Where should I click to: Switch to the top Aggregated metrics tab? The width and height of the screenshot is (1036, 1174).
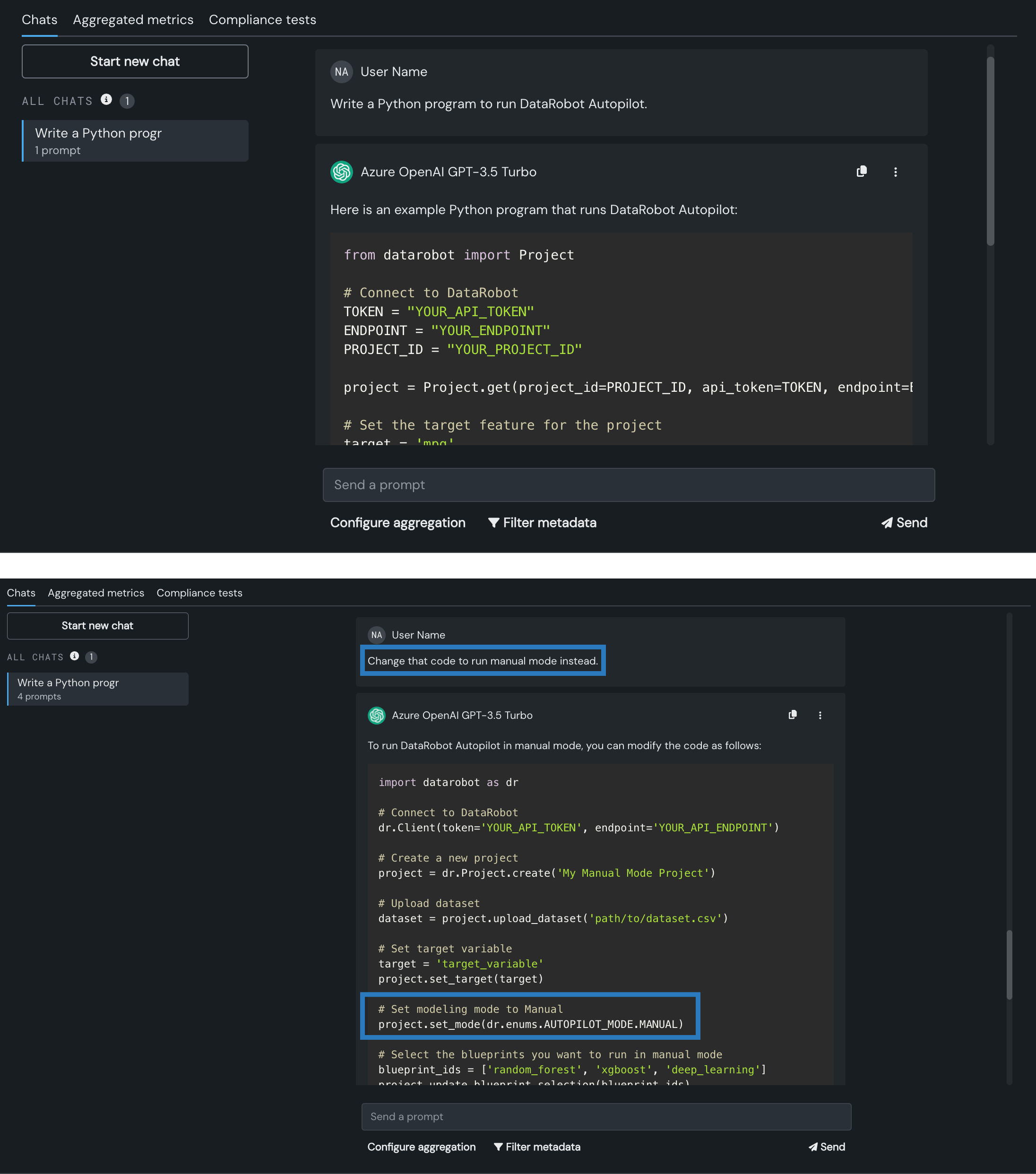133,19
